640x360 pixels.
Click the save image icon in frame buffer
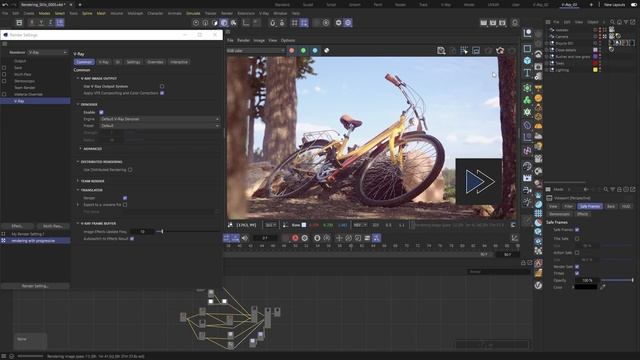(x=441, y=50)
